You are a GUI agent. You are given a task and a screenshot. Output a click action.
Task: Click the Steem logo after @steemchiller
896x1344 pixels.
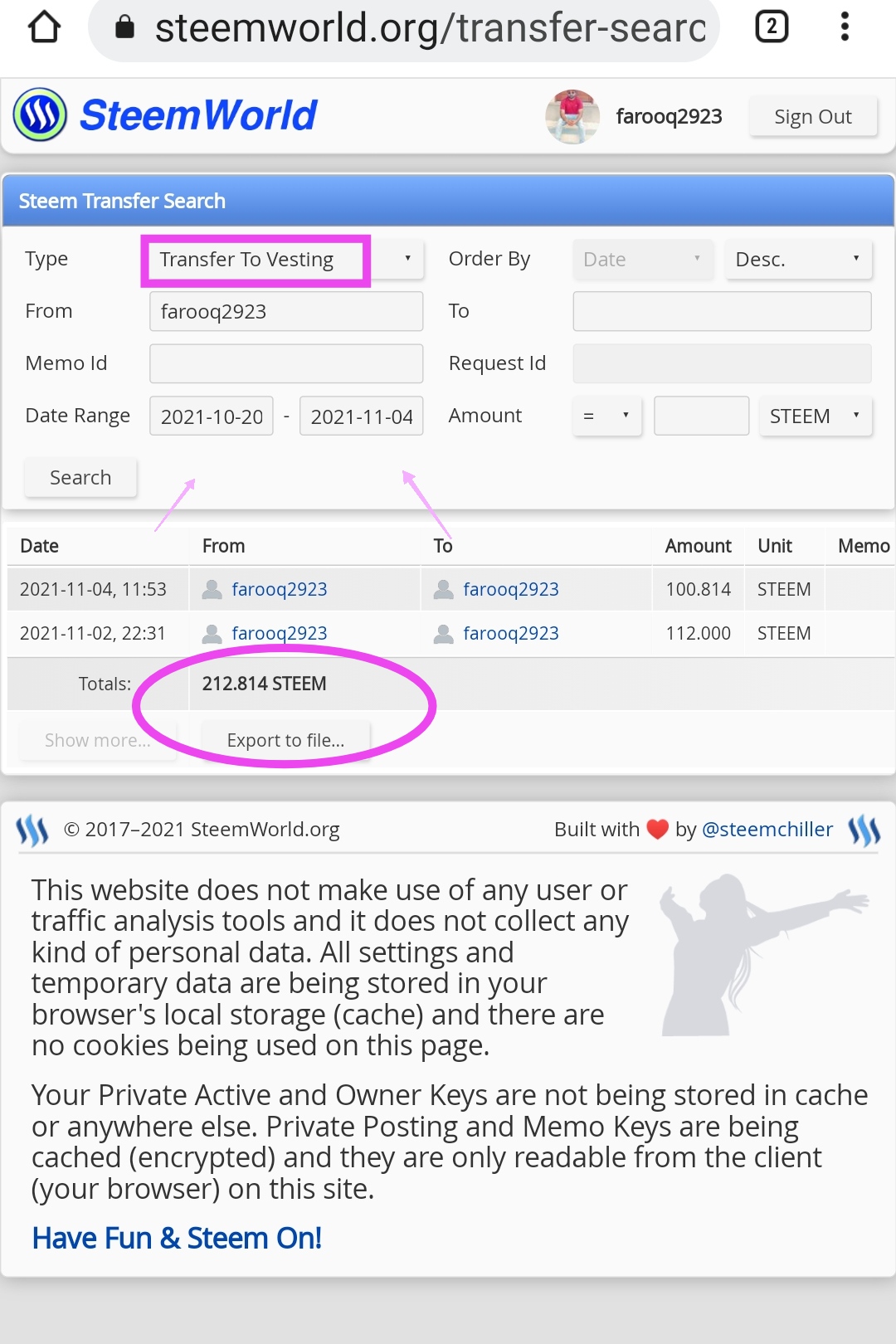point(864,830)
